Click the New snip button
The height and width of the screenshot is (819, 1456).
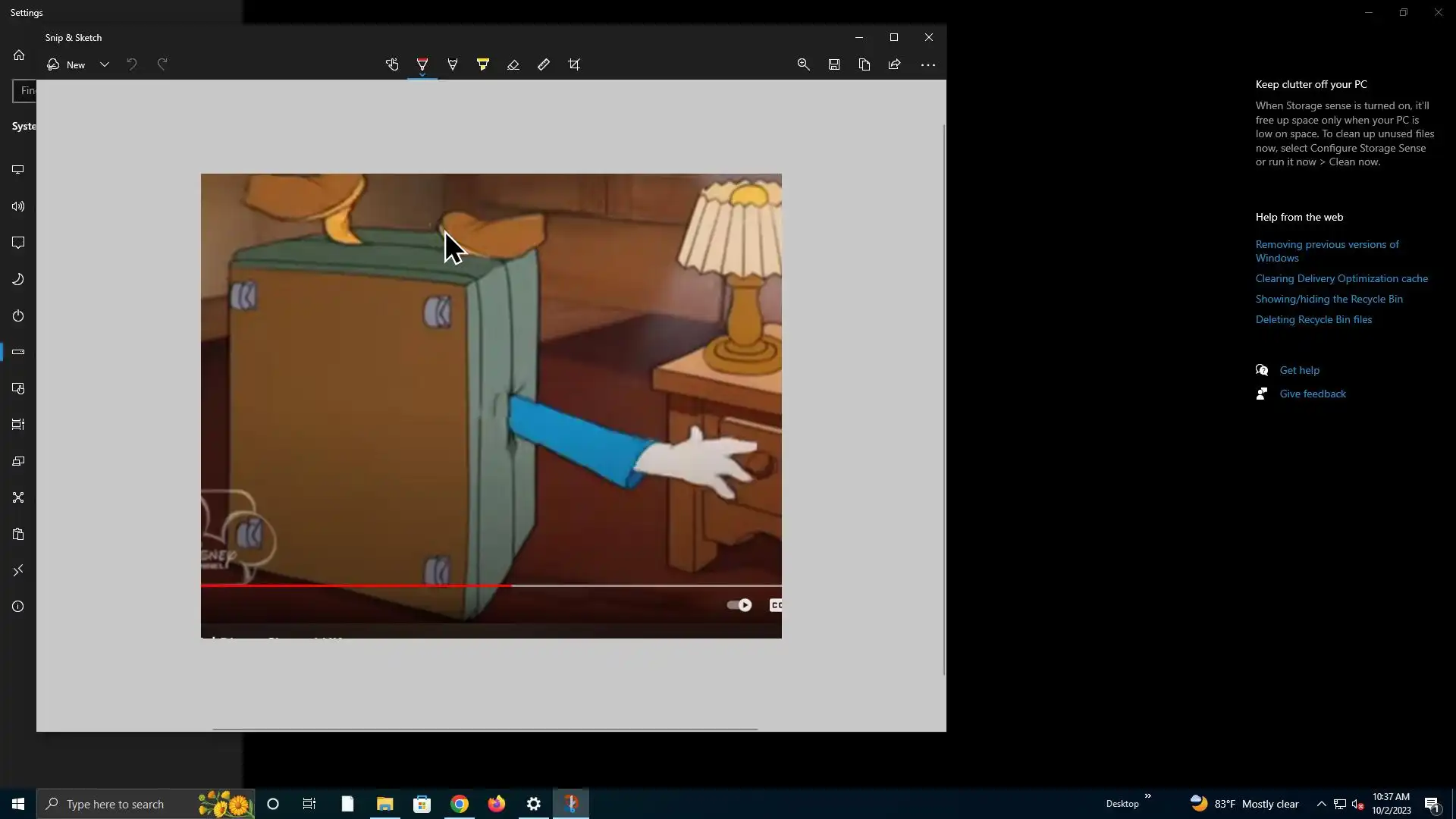(67, 64)
